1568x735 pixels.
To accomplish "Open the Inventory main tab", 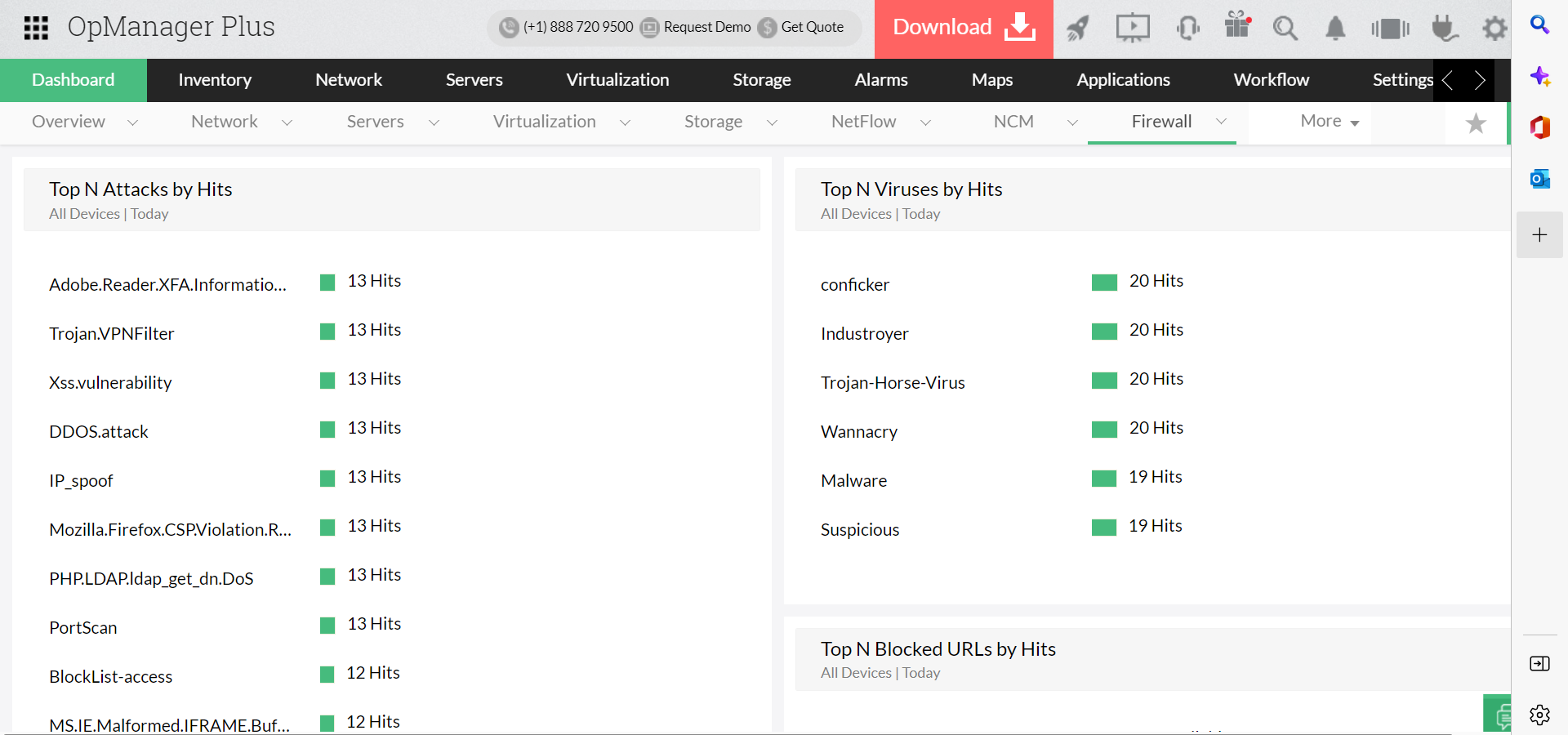I will pos(215,80).
